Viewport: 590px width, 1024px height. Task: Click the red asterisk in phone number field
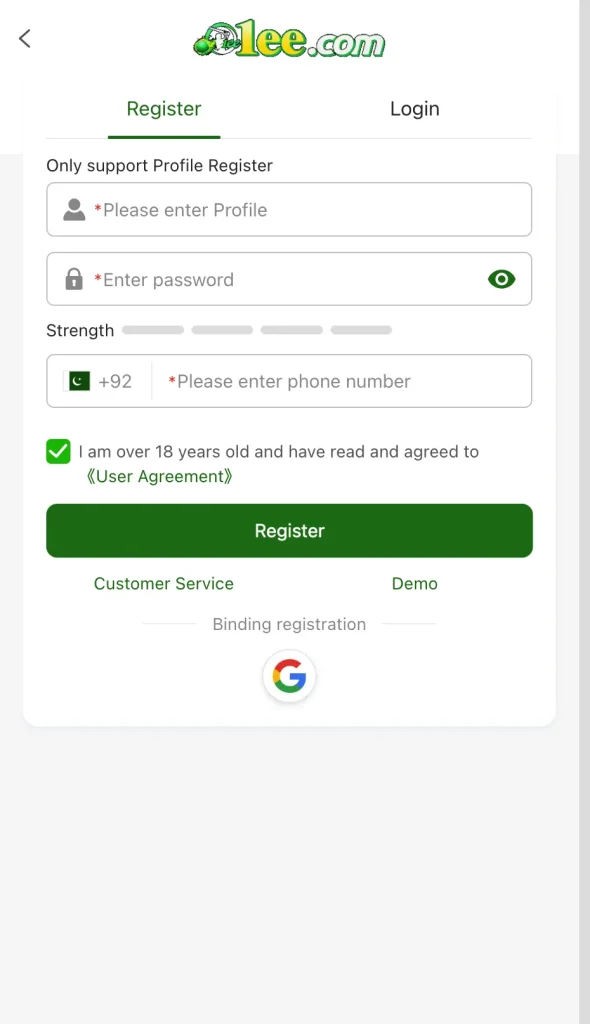(171, 381)
